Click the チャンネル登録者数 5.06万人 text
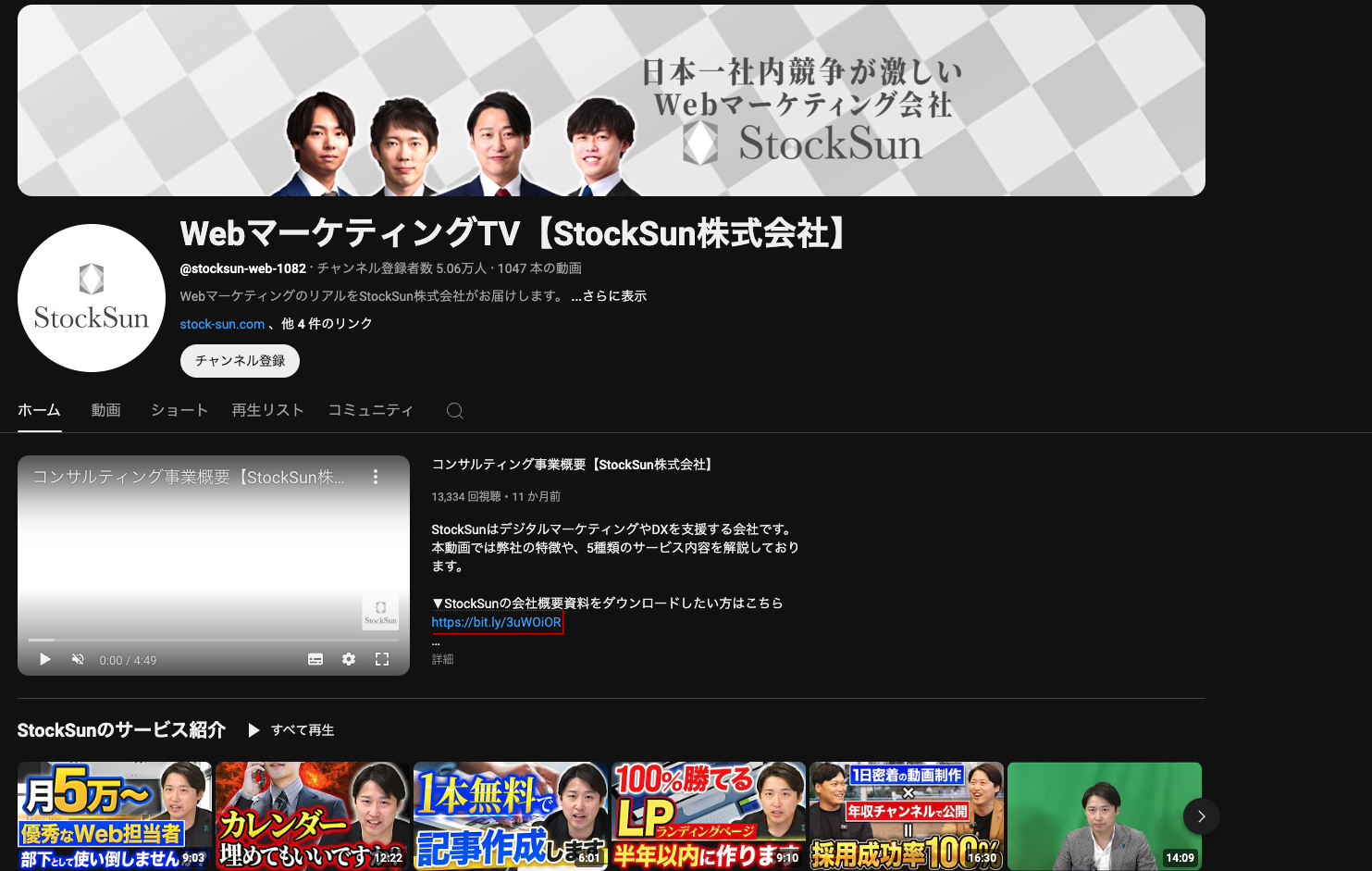1372x871 pixels. click(402, 268)
